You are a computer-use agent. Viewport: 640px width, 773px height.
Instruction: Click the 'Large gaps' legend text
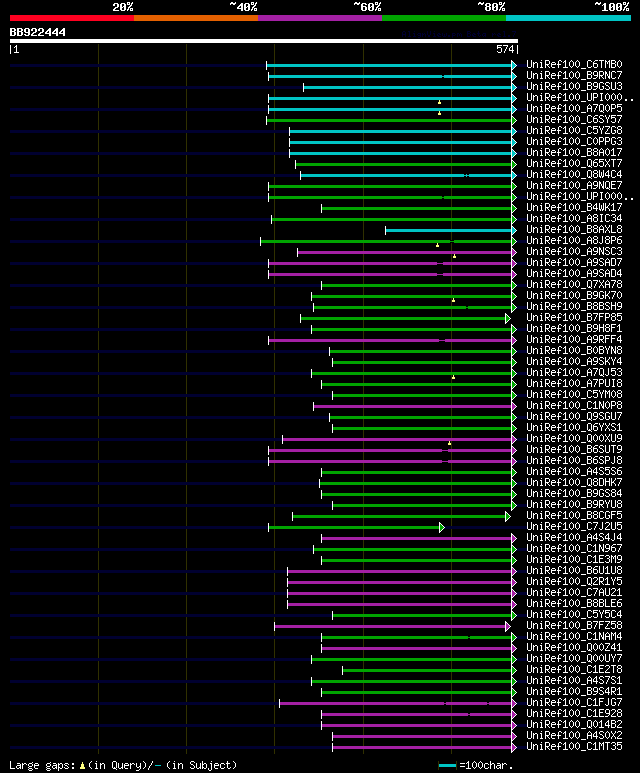41,766
